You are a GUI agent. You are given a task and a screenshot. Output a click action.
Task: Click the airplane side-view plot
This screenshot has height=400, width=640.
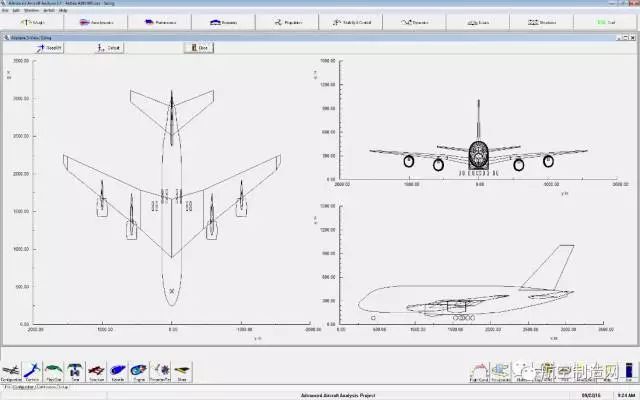click(467, 283)
